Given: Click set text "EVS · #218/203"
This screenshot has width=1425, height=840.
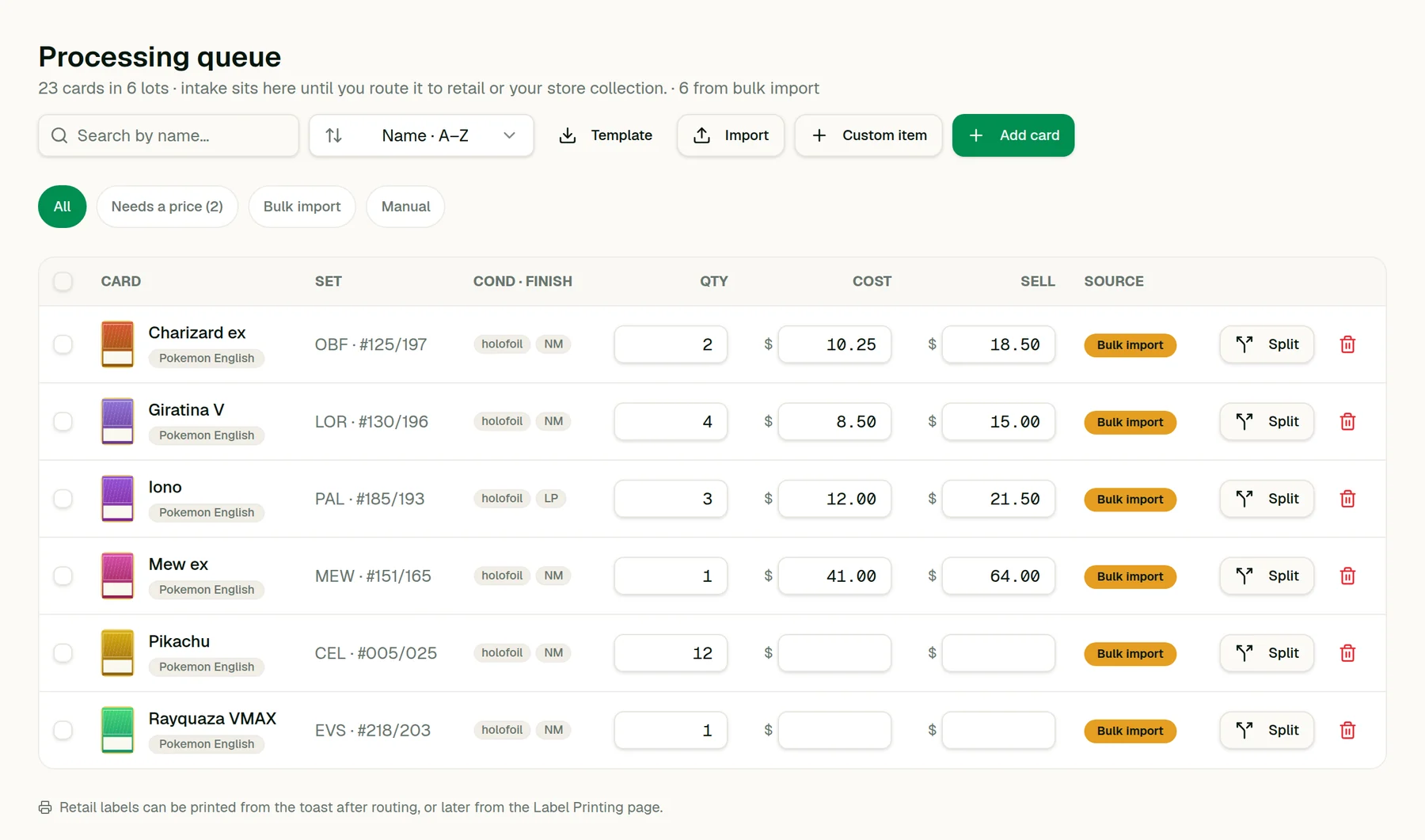Looking at the screenshot, I should click(373, 731).
